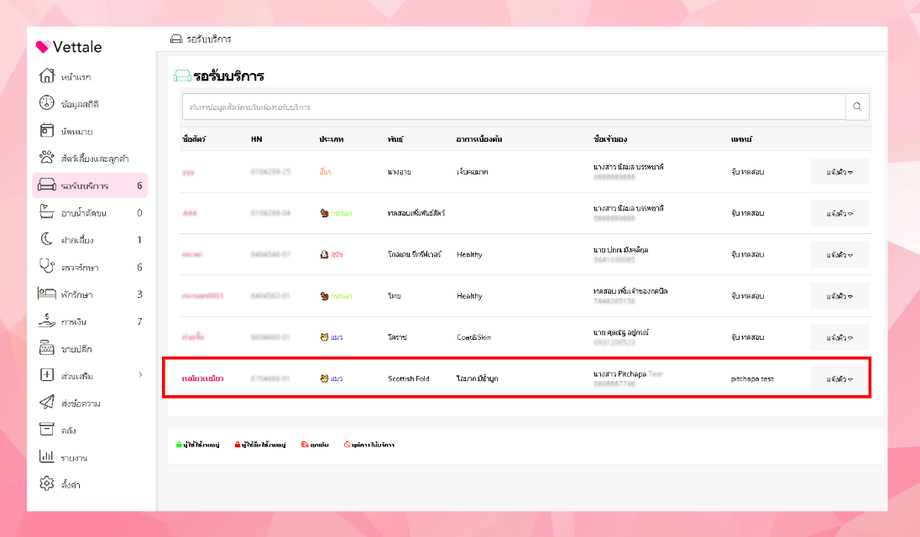Open inventory archive box icon
Viewport: 920px width, 537px height.
(46, 430)
